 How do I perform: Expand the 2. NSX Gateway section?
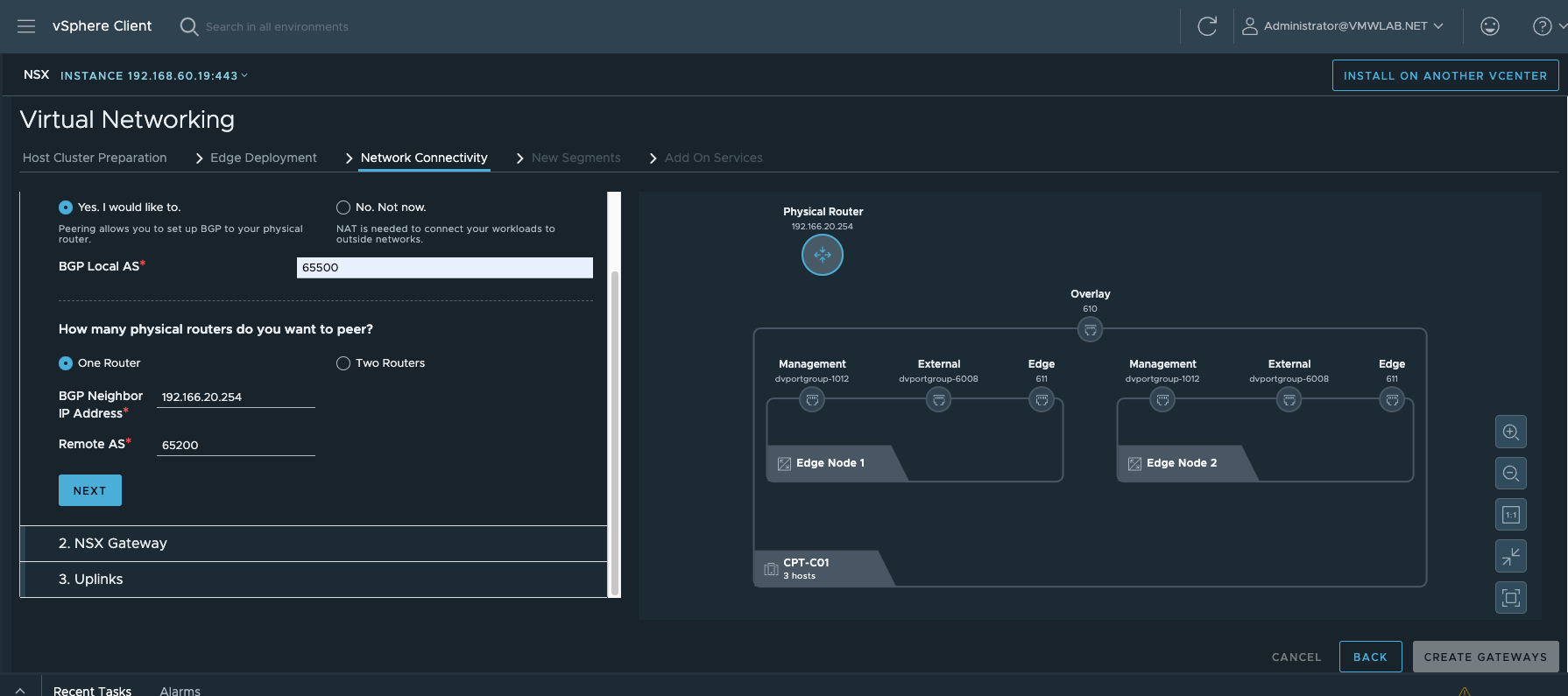pyautogui.click(x=314, y=544)
